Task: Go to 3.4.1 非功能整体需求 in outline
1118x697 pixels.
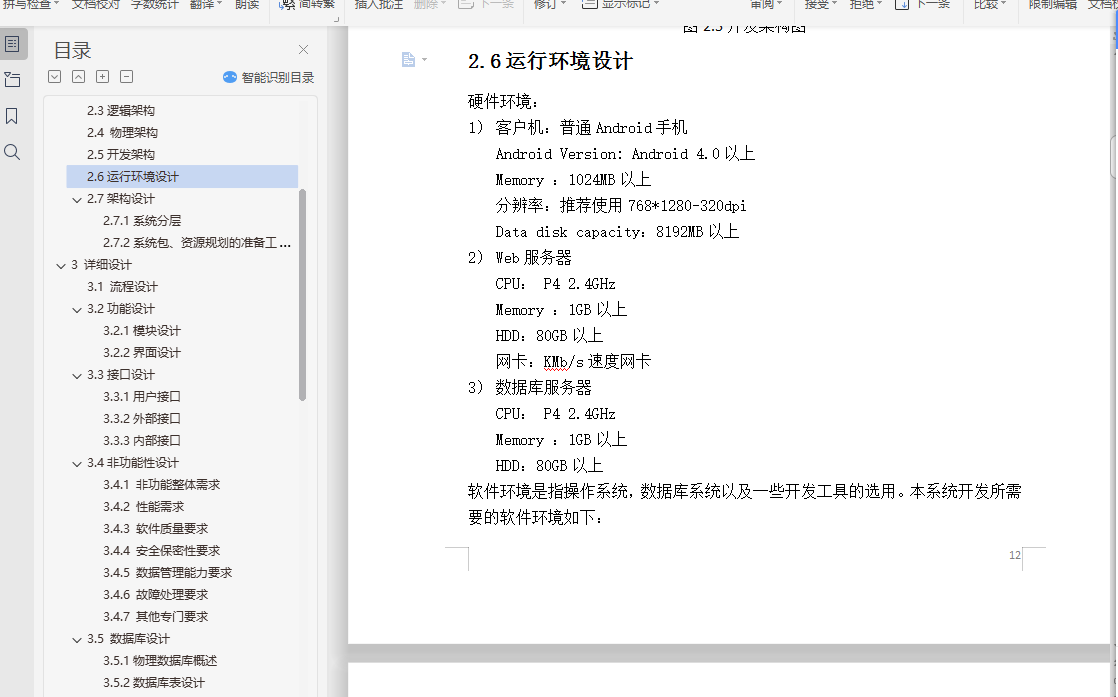Action: pos(161,485)
